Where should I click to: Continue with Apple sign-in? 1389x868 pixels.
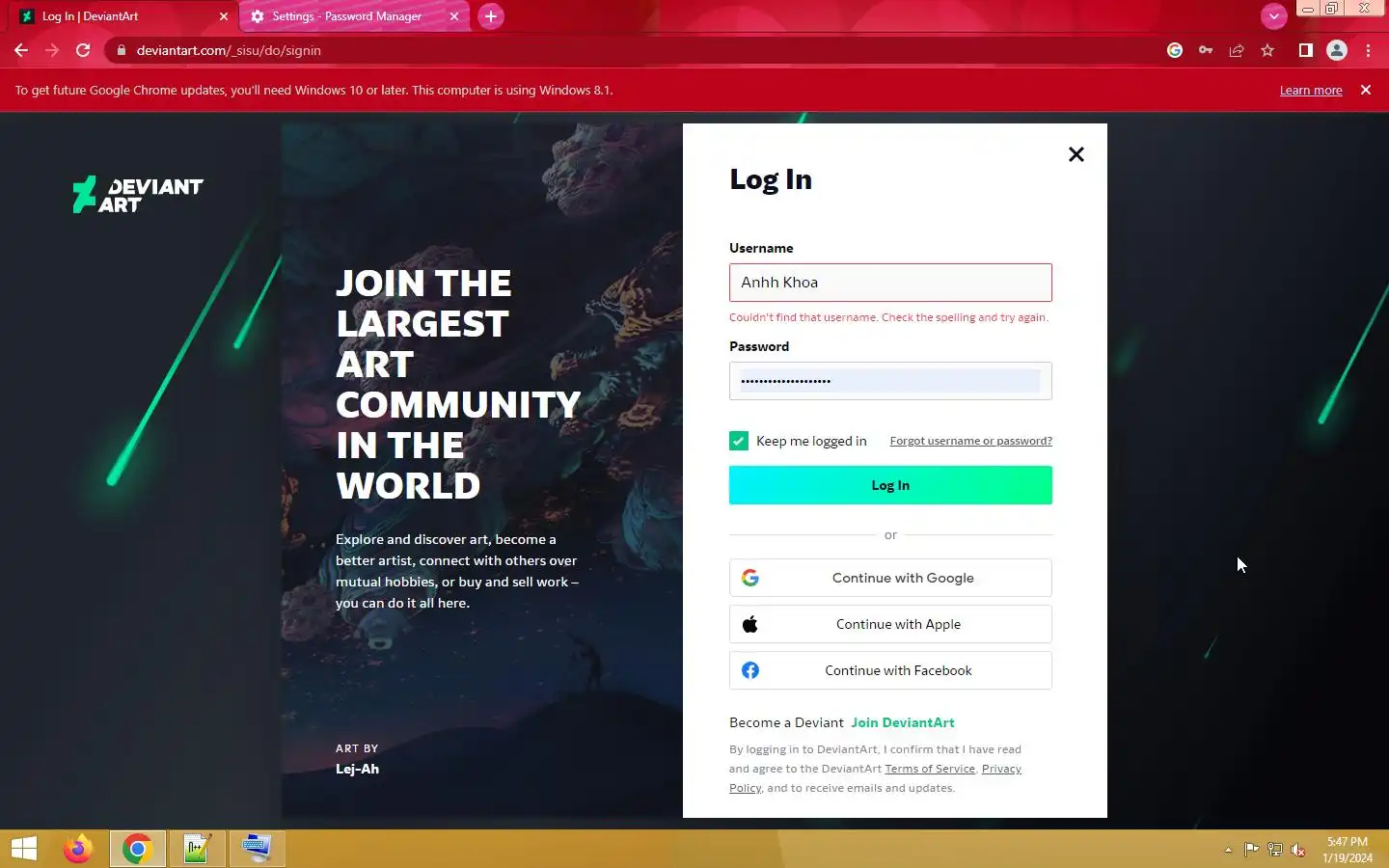click(x=890, y=624)
